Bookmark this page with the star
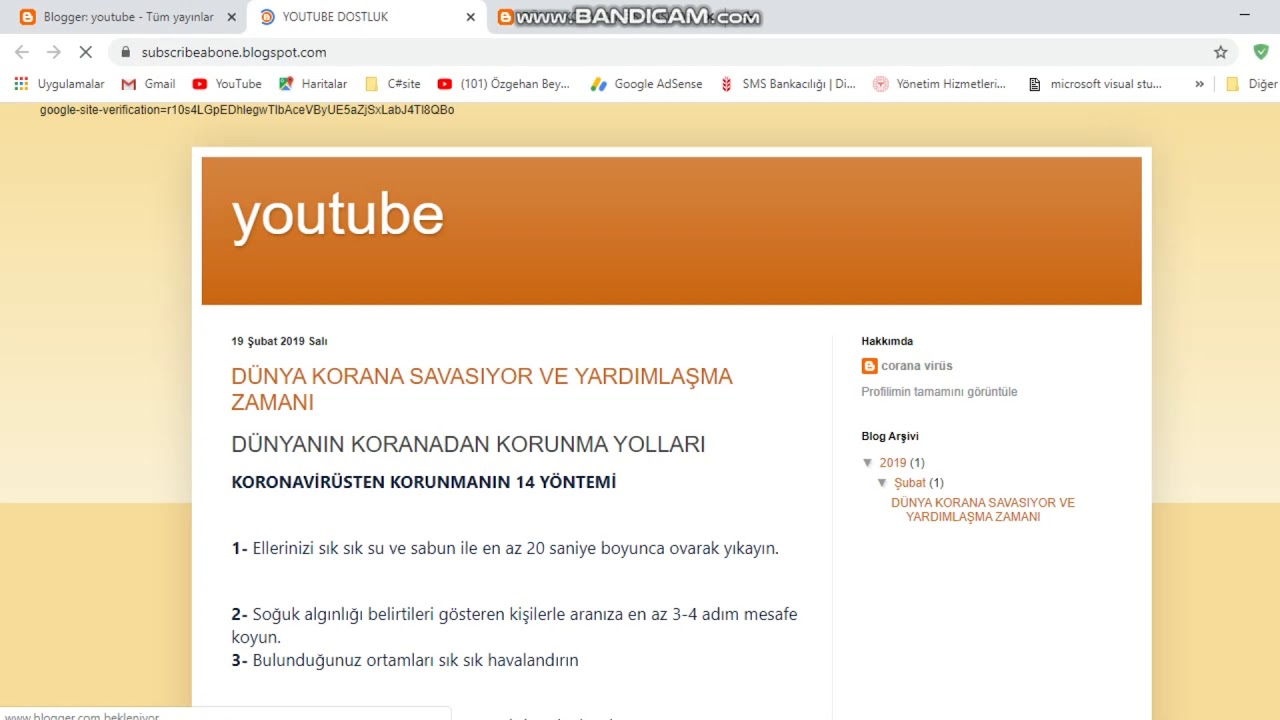Image resolution: width=1280 pixels, height=720 pixels. pyautogui.click(x=1220, y=52)
